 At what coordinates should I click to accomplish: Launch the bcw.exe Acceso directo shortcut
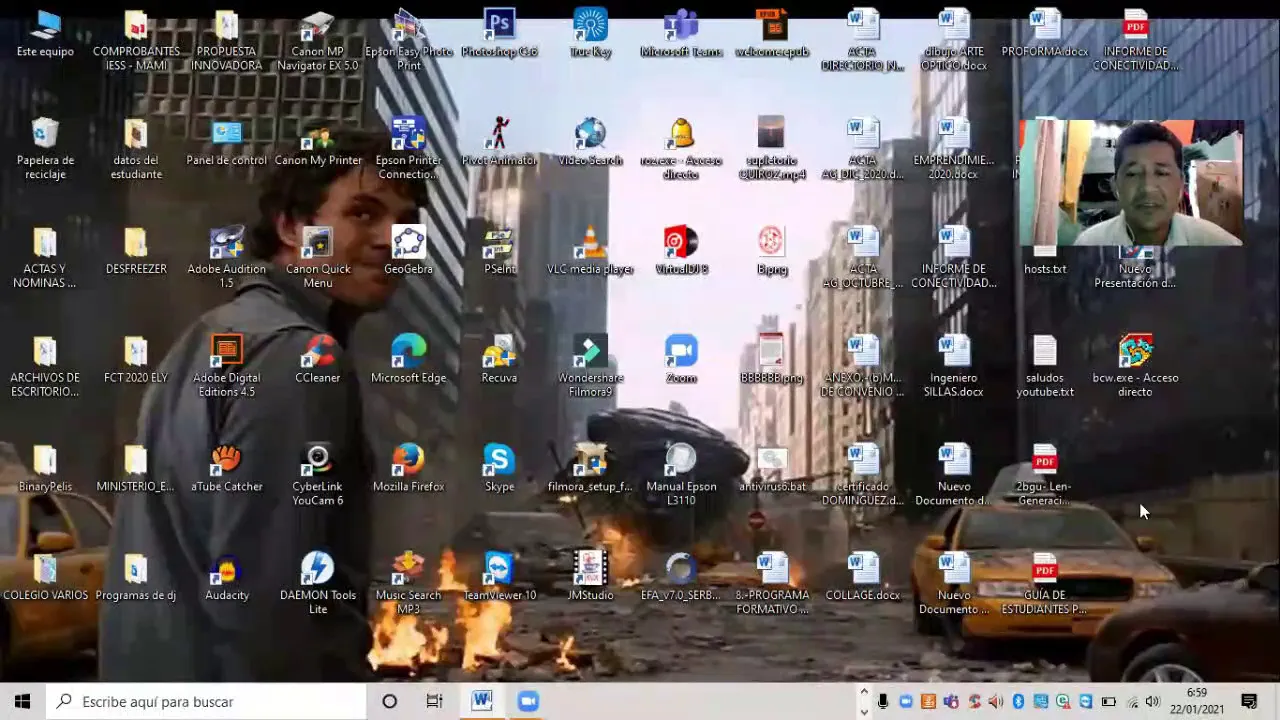point(1136,367)
